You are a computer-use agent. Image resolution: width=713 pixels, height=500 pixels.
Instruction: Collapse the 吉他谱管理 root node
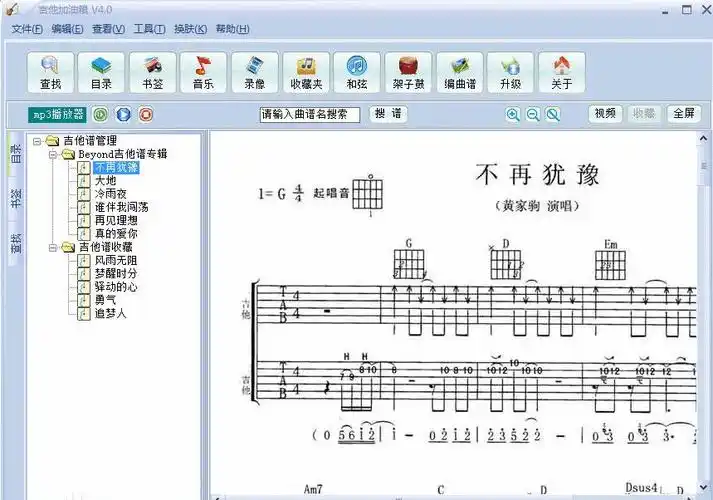pyautogui.click(x=37, y=141)
